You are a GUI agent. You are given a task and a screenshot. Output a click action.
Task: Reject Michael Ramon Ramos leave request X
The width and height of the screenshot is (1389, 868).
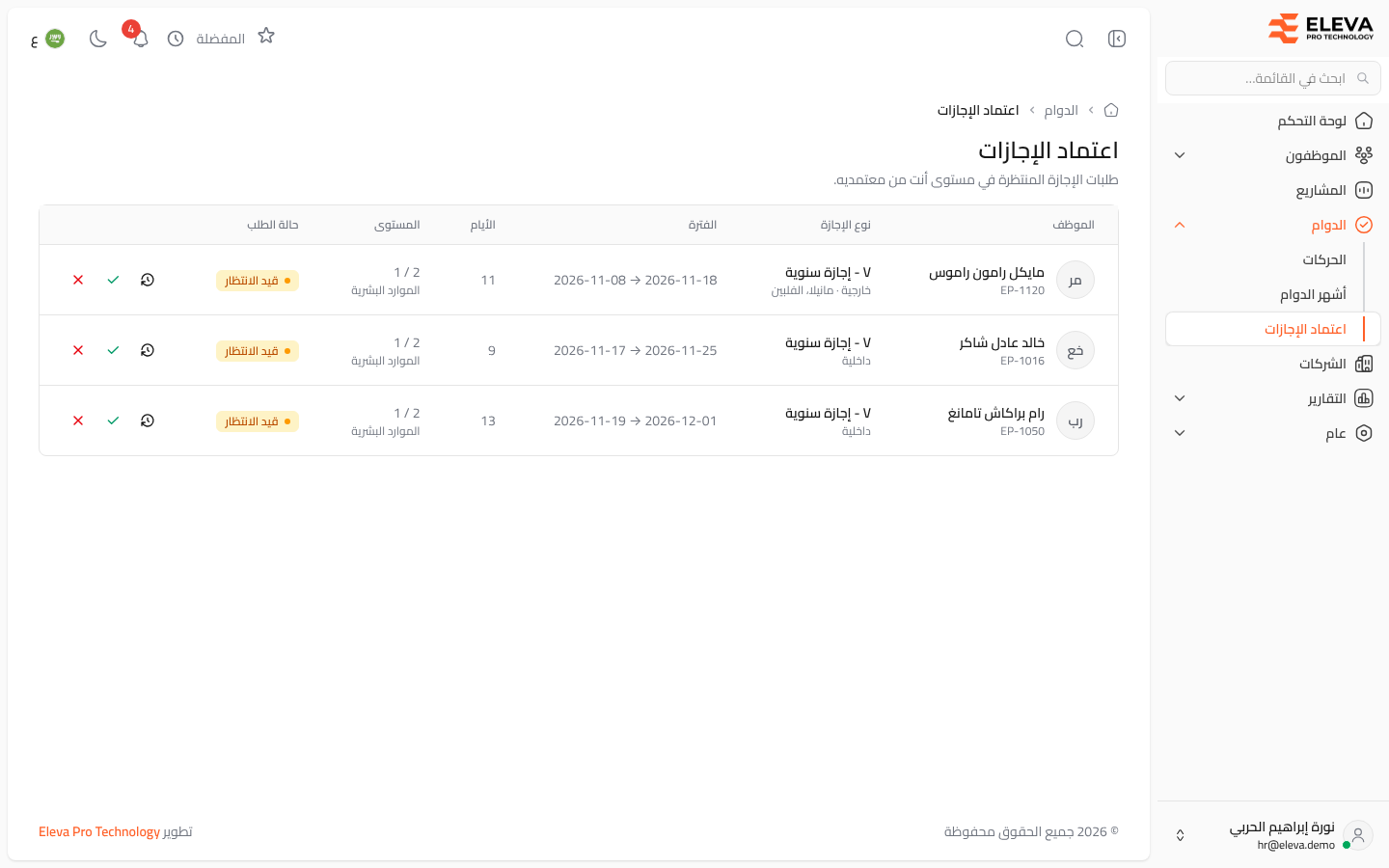[78, 280]
